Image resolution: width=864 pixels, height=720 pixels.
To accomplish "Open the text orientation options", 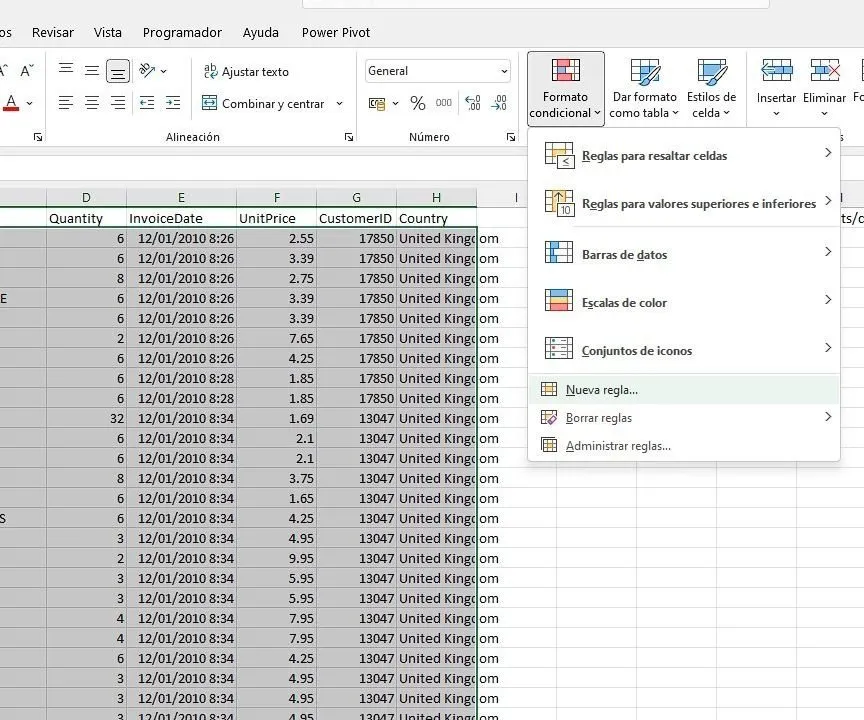I will pyautogui.click(x=152, y=71).
